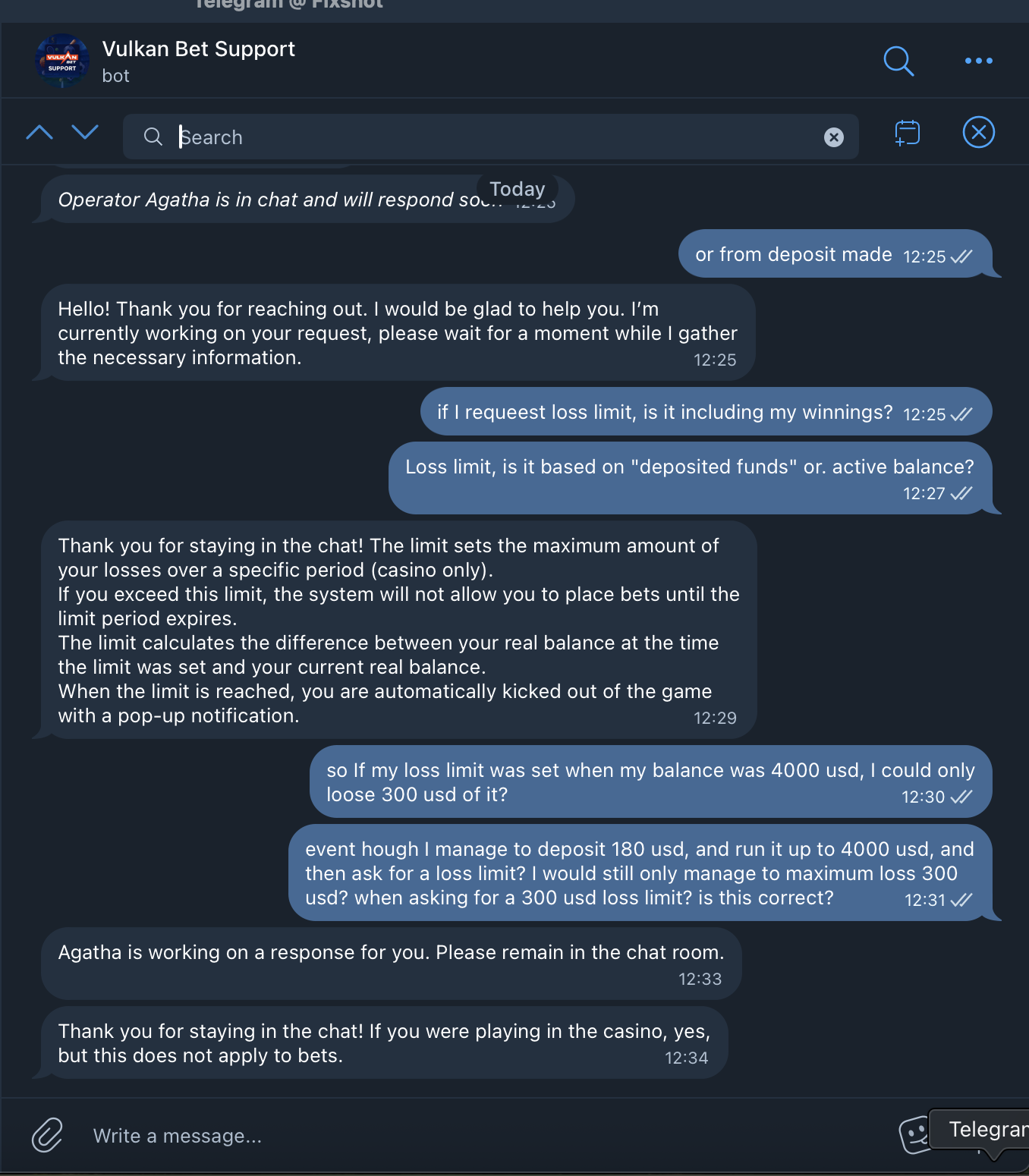Image resolution: width=1029 pixels, height=1176 pixels.
Task: Click the Today date badge
Action: click(517, 189)
